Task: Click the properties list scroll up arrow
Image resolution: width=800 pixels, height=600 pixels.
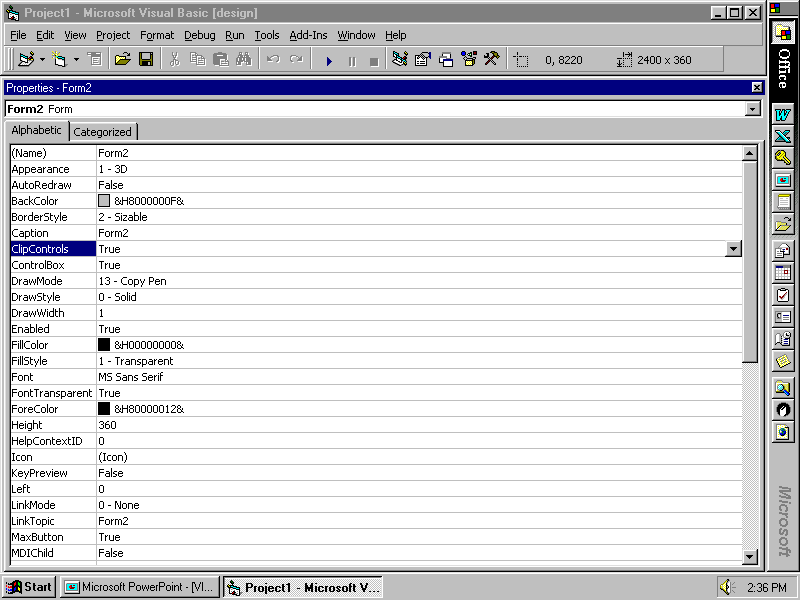Action: (749, 153)
